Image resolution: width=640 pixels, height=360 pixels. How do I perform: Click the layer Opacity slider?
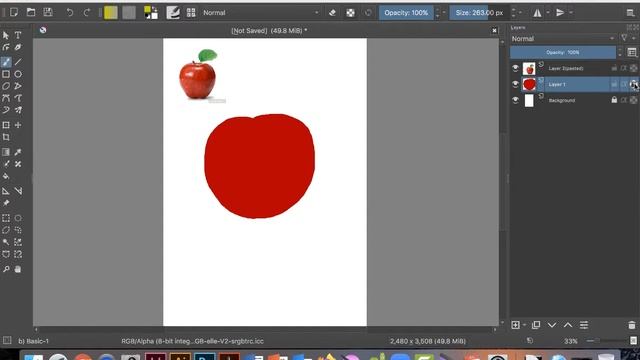(x=563, y=52)
